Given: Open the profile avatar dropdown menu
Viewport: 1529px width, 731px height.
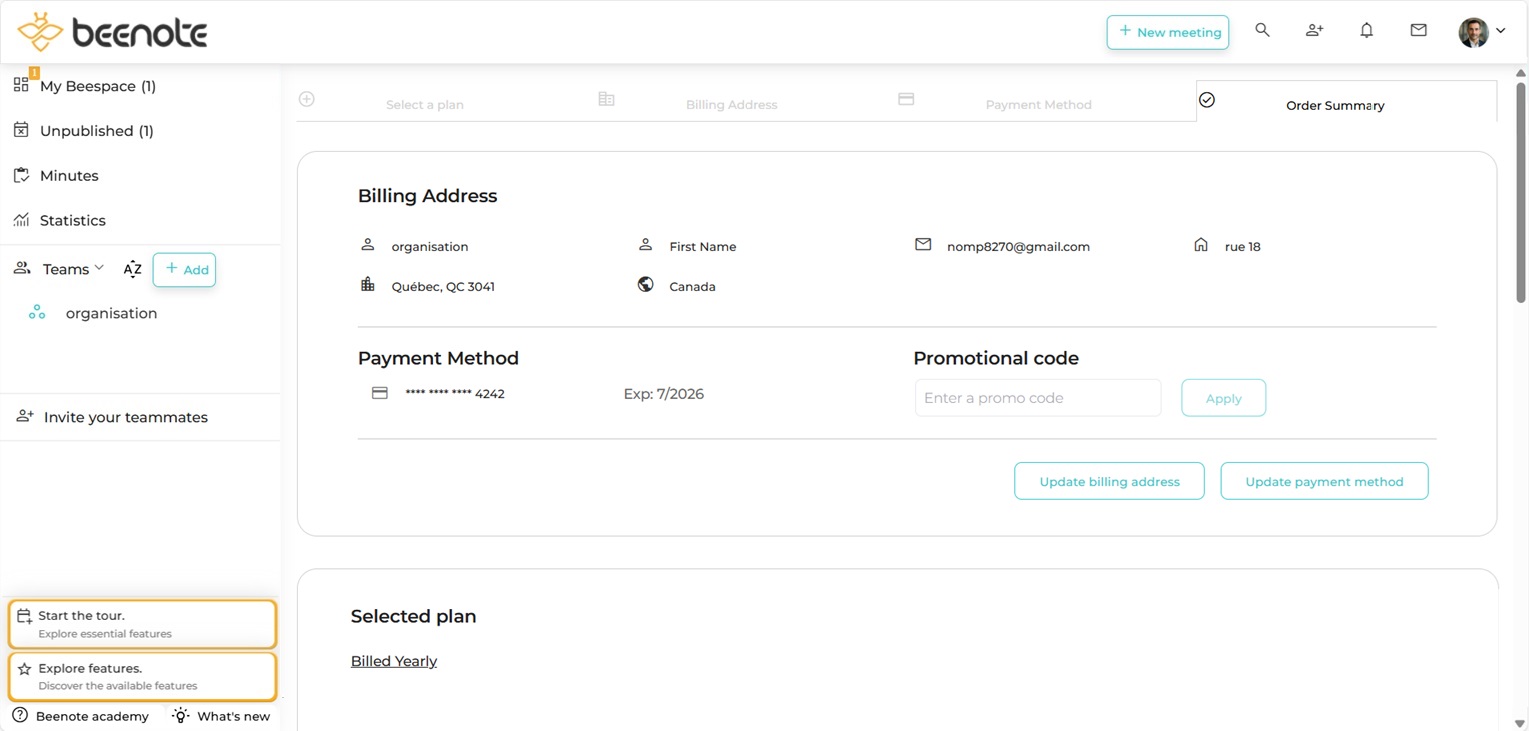Looking at the screenshot, I should (1481, 32).
